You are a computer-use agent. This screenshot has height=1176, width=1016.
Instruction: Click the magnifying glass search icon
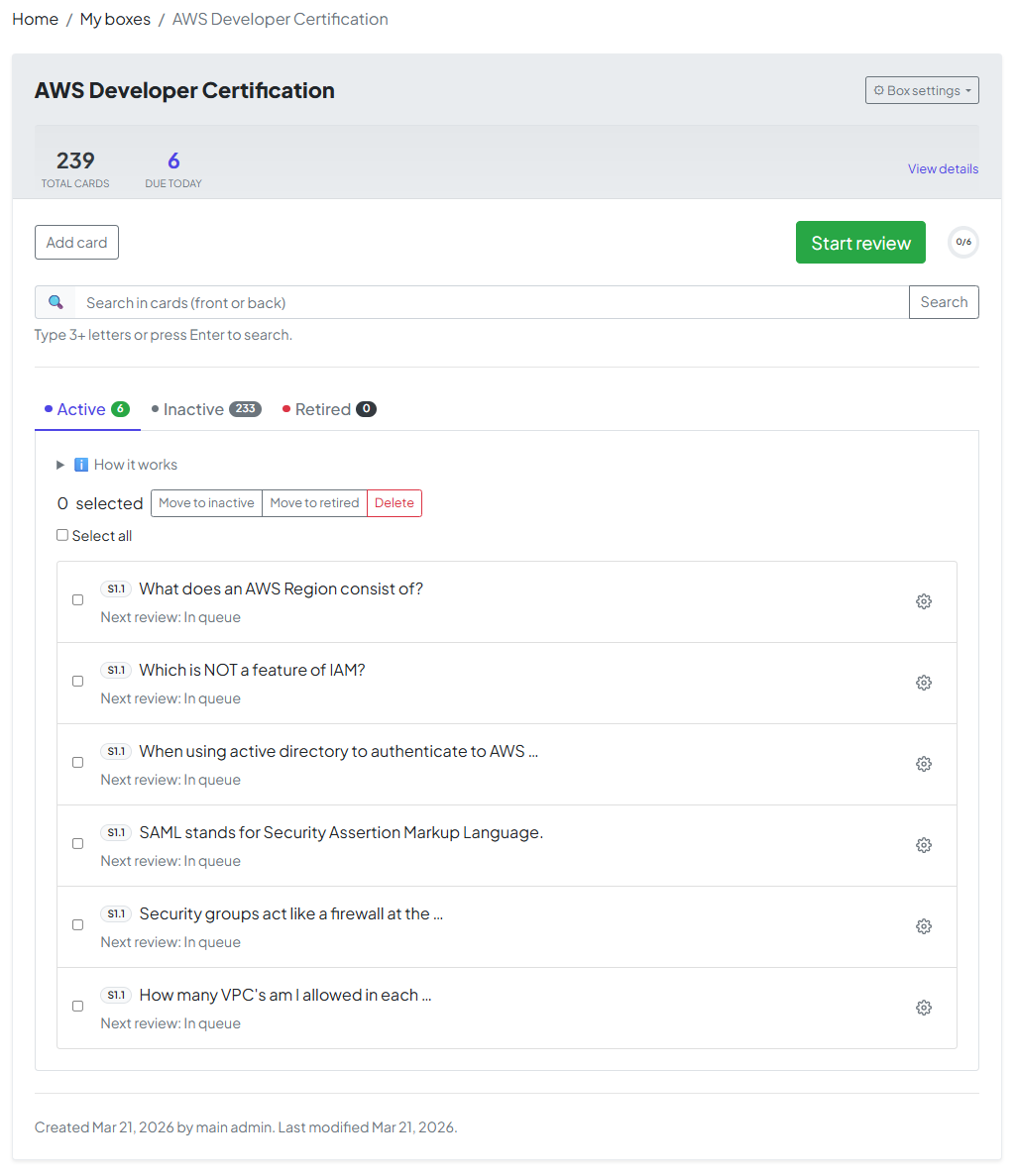56,302
